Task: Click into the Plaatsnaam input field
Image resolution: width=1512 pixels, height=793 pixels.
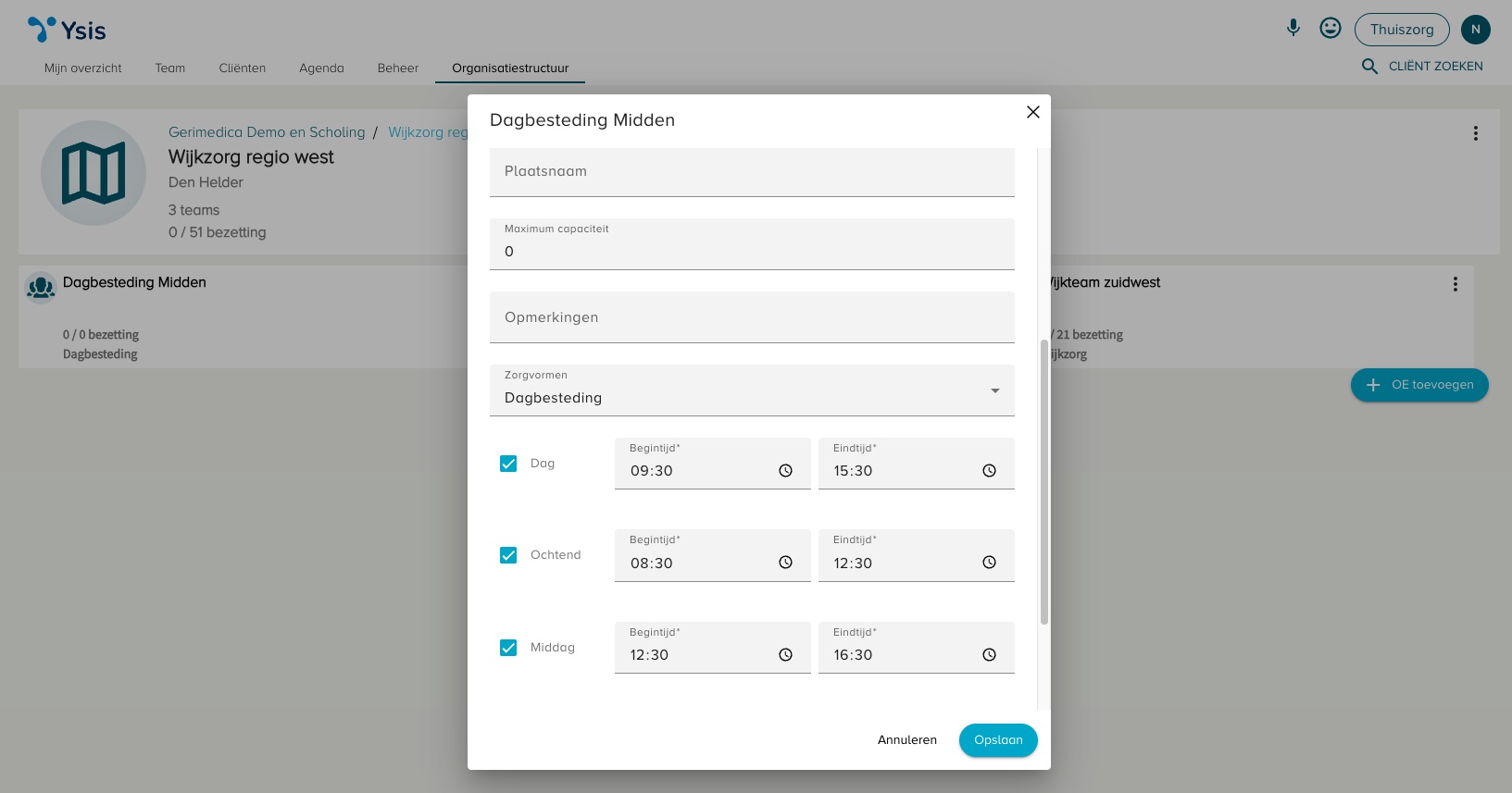Action: pos(751,172)
